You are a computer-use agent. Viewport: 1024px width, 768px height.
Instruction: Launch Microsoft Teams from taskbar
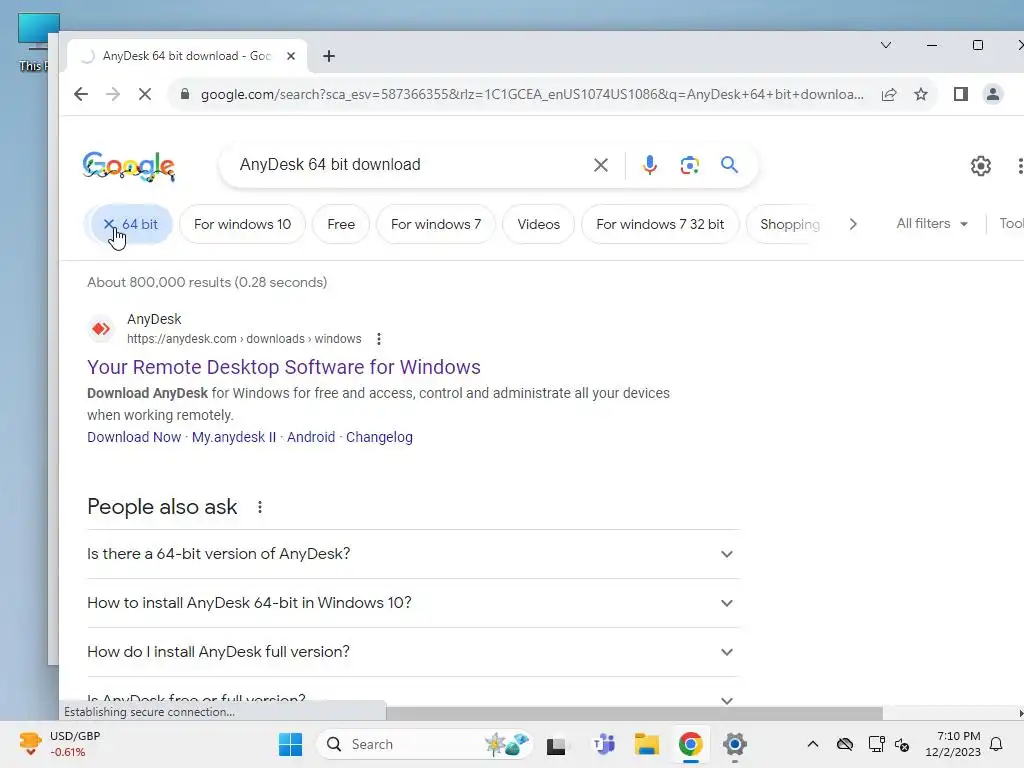[603, 744]
